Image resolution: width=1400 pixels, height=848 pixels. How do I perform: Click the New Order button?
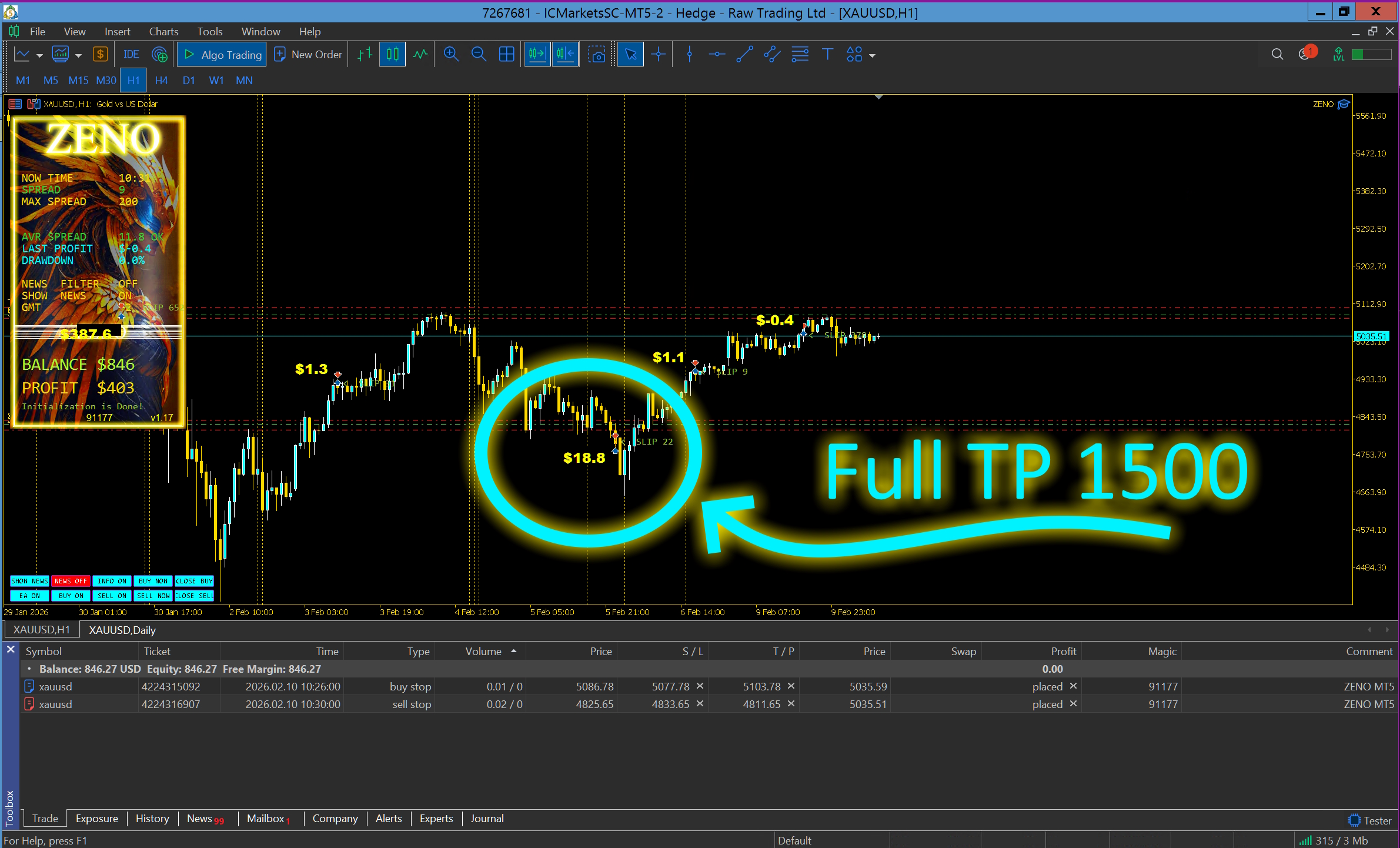tap(309, 55)
